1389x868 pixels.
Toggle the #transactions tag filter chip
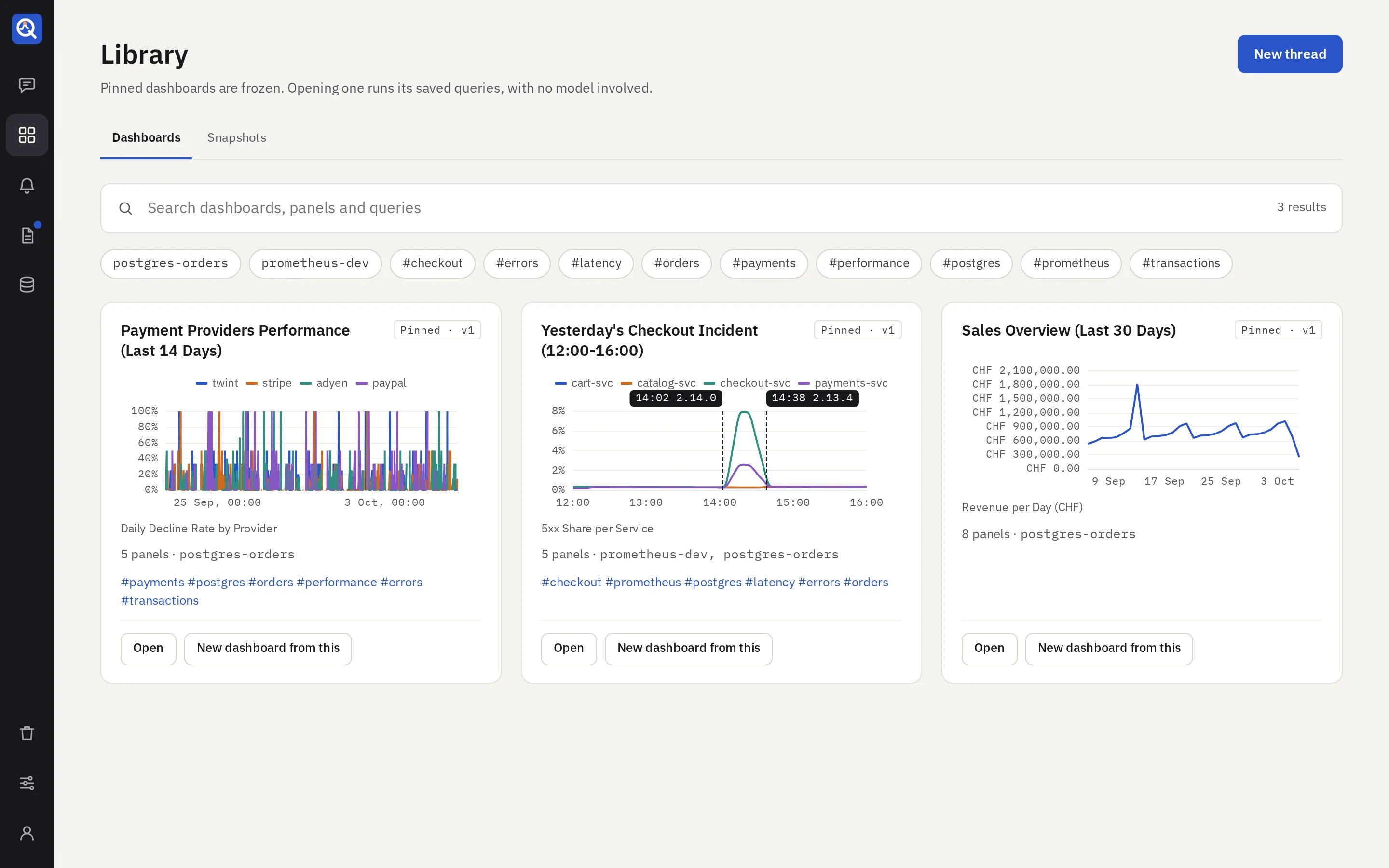[x=1181, y=263]
